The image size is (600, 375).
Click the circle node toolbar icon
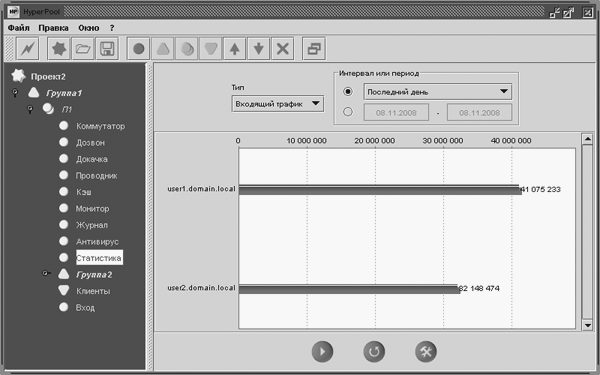(138, 49)
